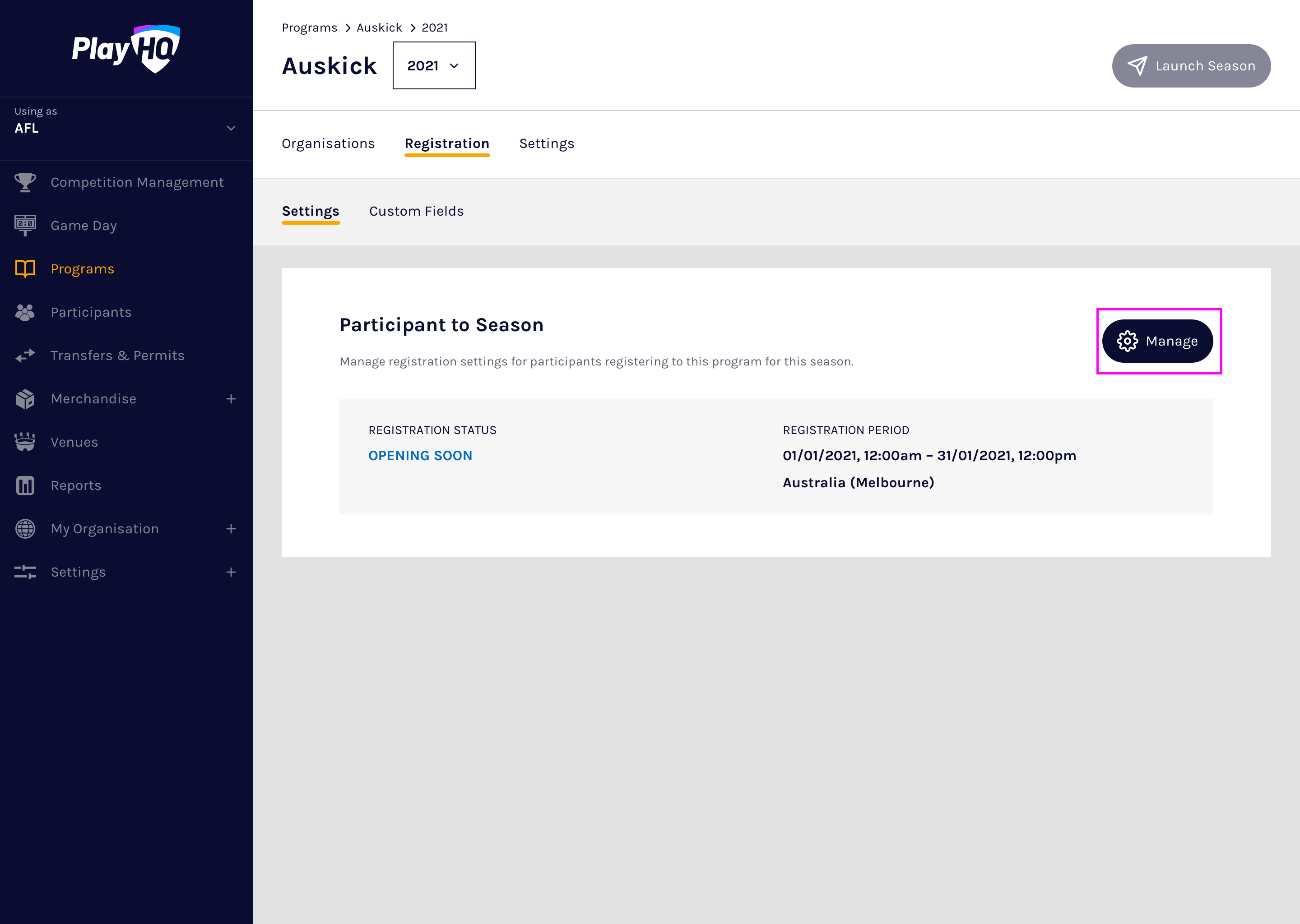The width and height of the screenshot is (1300, 924).
Task: Click the Transfers & Permits arrows icon
Action: click(x=25, y=356)
